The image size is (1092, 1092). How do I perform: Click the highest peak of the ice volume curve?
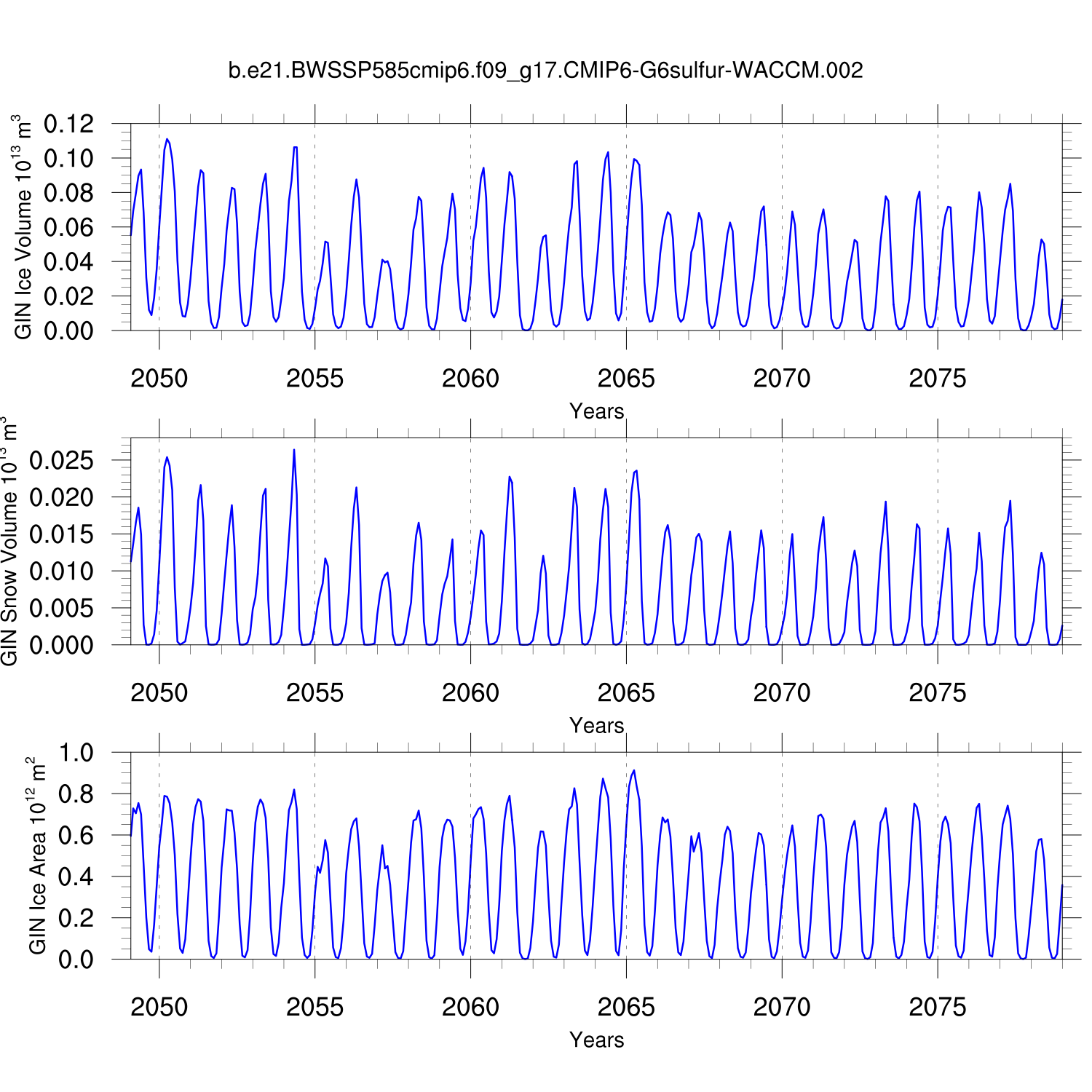click(167, 139)
